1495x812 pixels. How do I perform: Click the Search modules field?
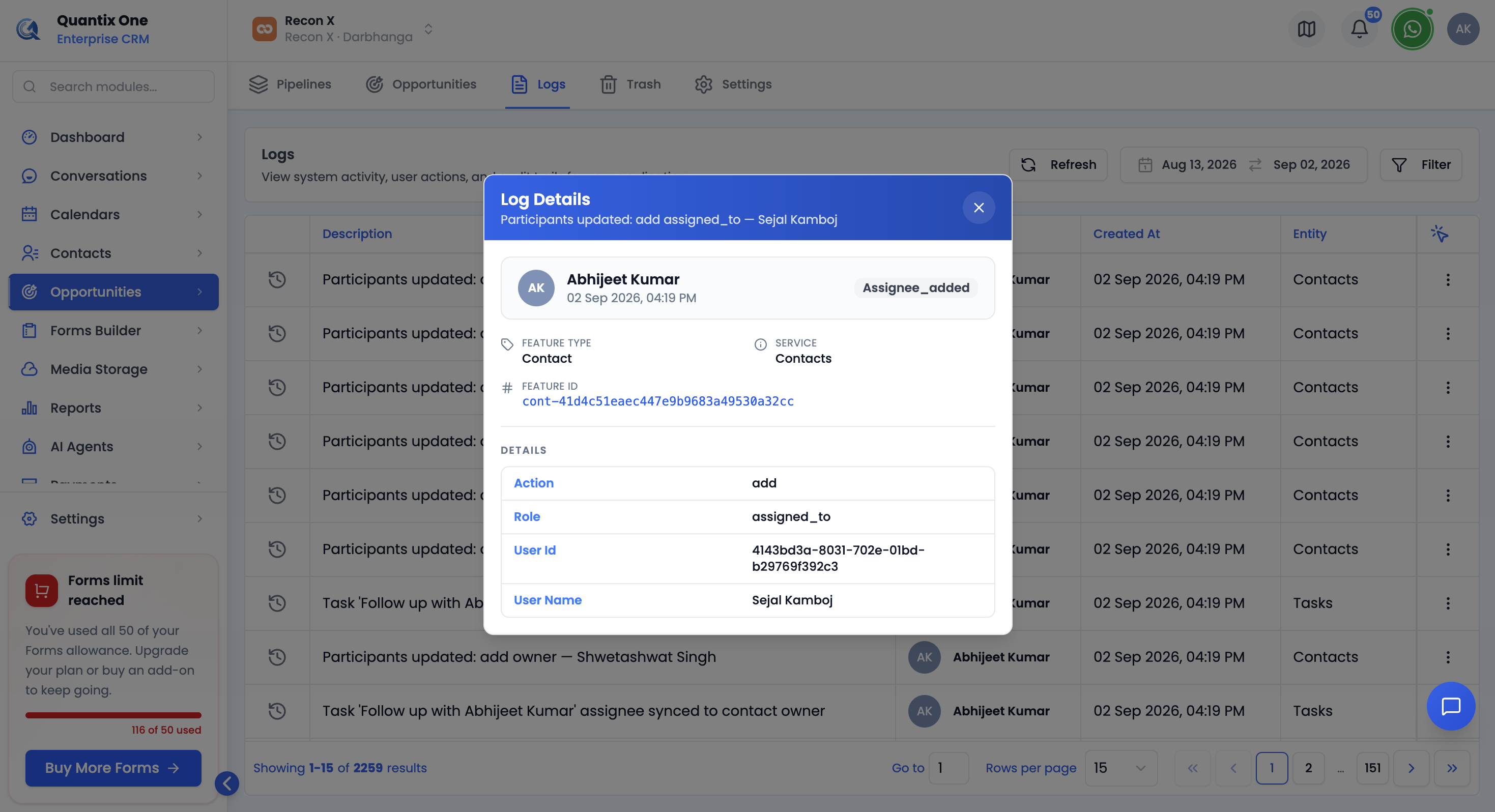[x=114, y=86]
